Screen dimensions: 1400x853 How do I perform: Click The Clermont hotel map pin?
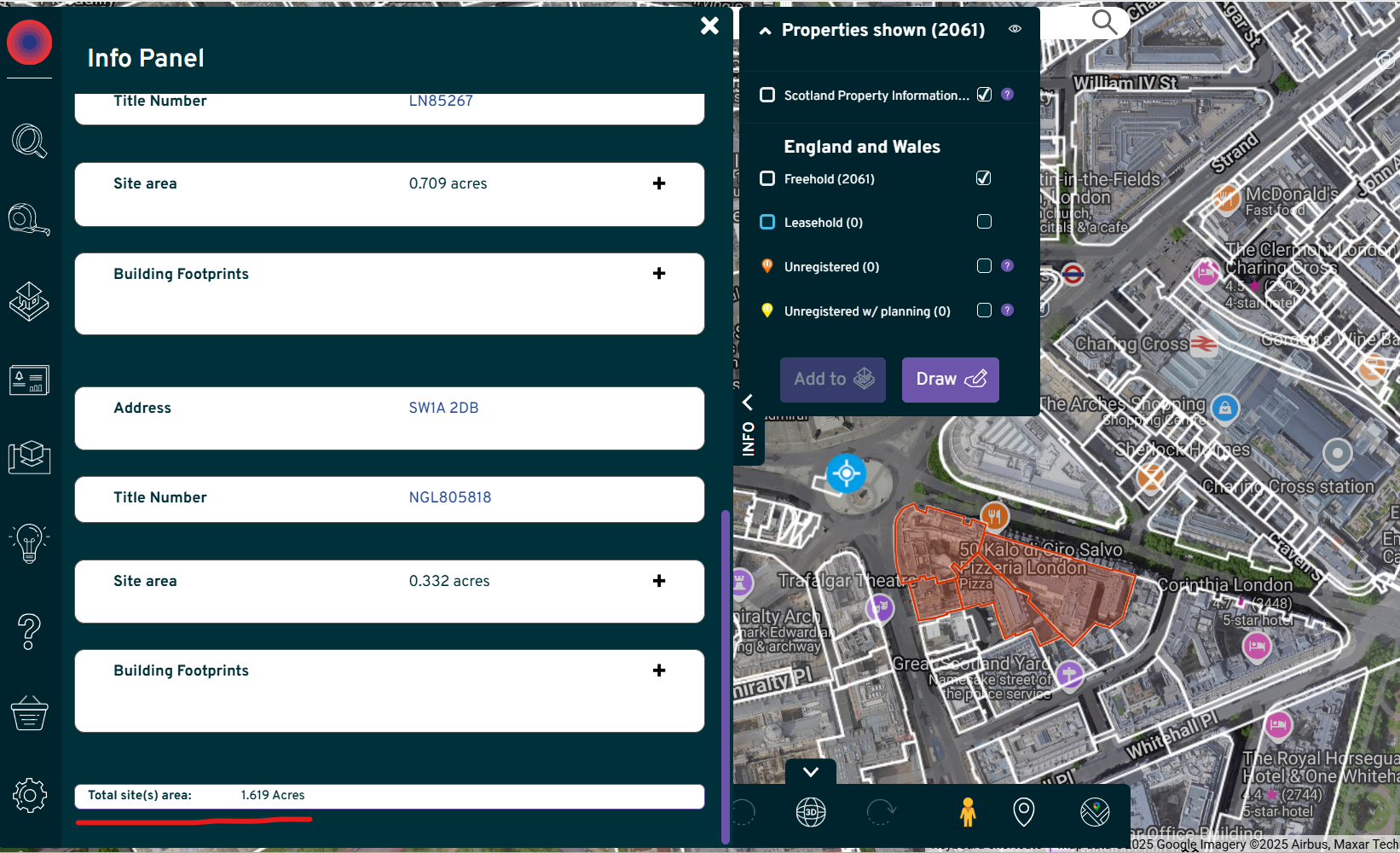(x=1205, y=273)
